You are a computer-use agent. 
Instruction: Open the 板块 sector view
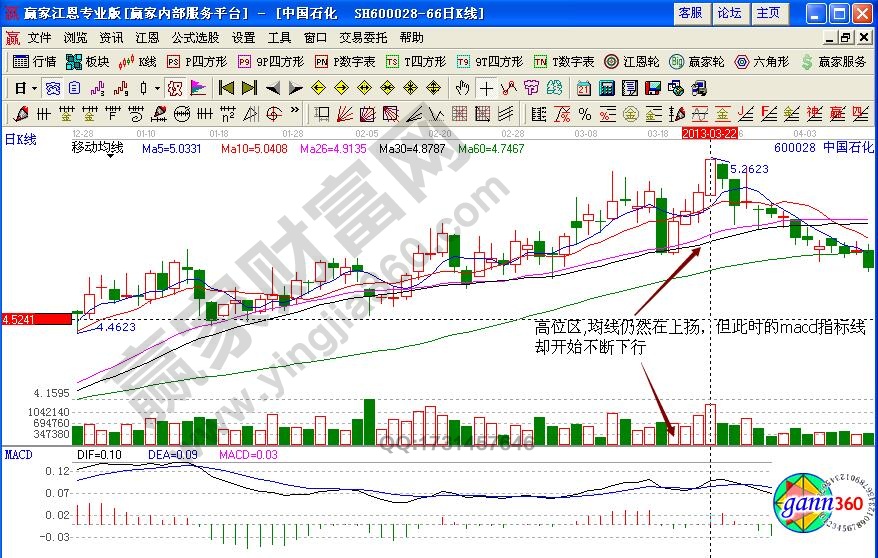coord(88,62)
